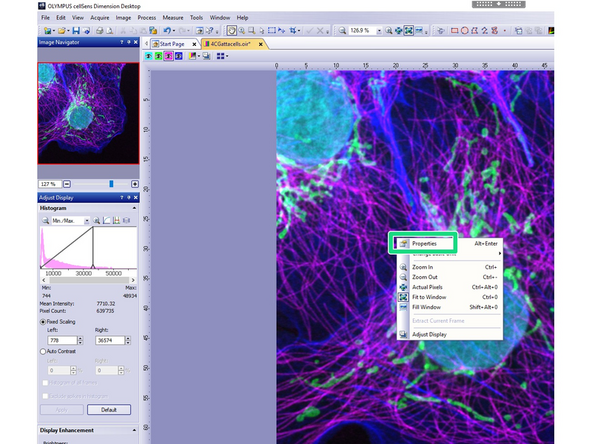Click the Left fixed scaling value field
This screenshot has width=592, height=444.
tap(63, 340)
